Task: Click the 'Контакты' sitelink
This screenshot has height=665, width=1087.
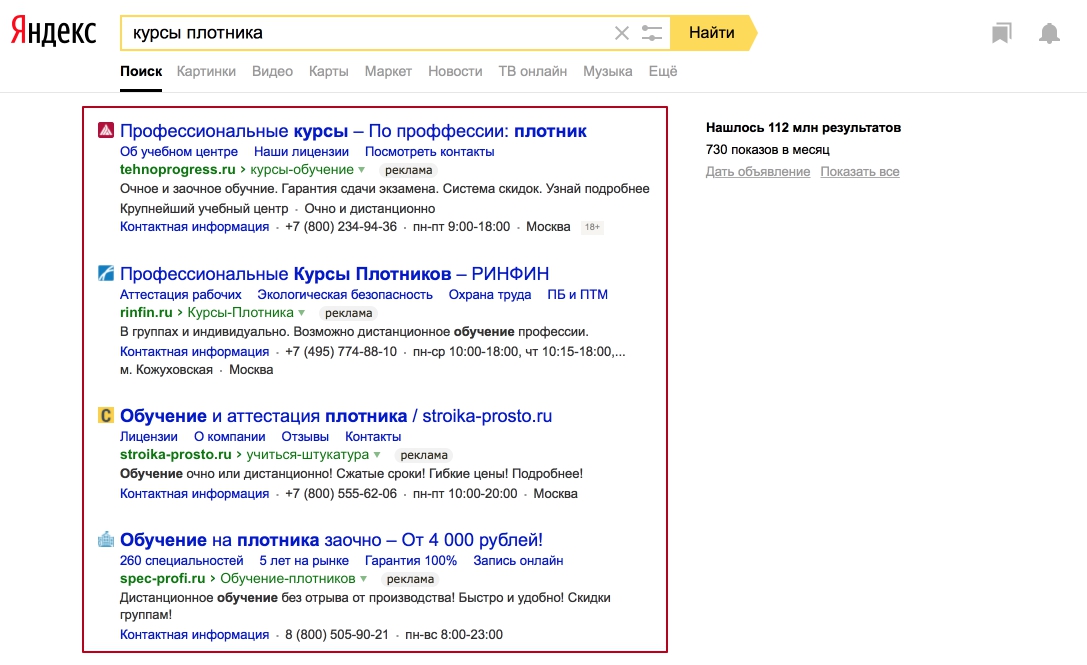Action: pyautogui.click(x=373, y=436)
